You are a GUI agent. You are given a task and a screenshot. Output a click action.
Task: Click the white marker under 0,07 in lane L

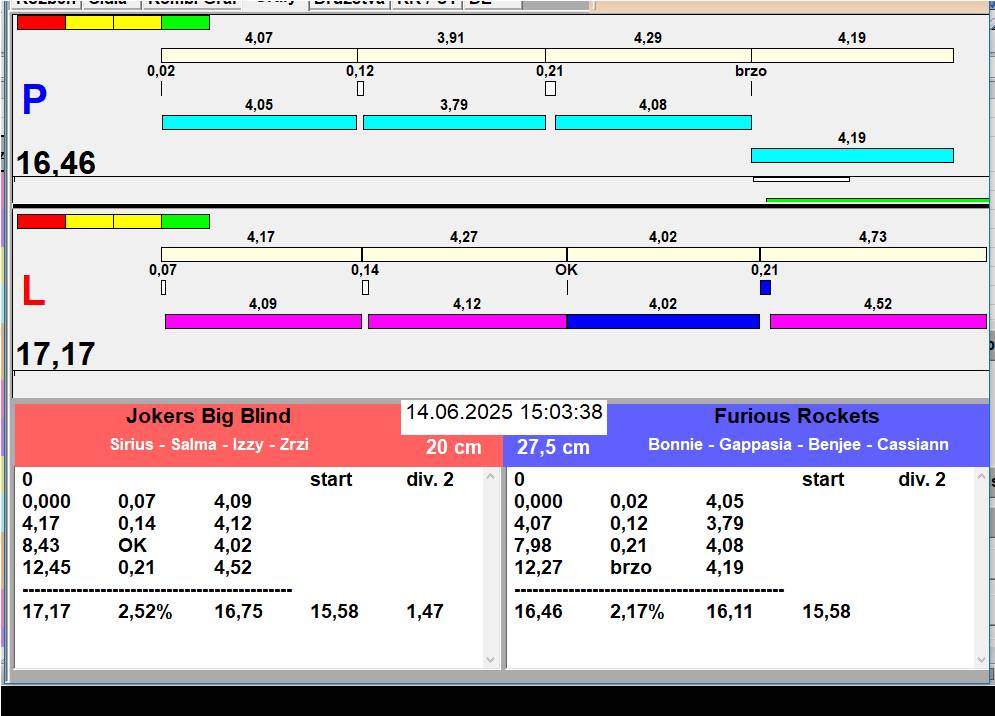[x=163, y=288]
